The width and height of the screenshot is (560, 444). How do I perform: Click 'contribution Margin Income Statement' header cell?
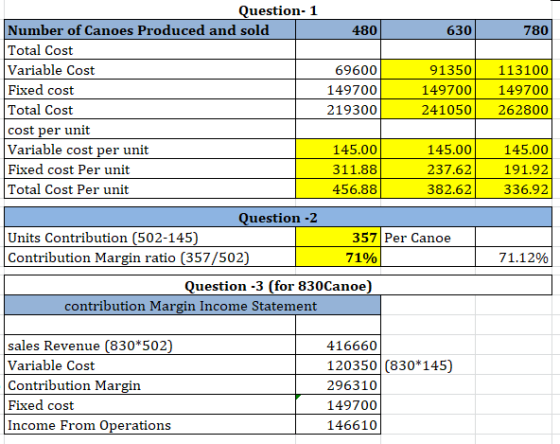tap(192, 305)
